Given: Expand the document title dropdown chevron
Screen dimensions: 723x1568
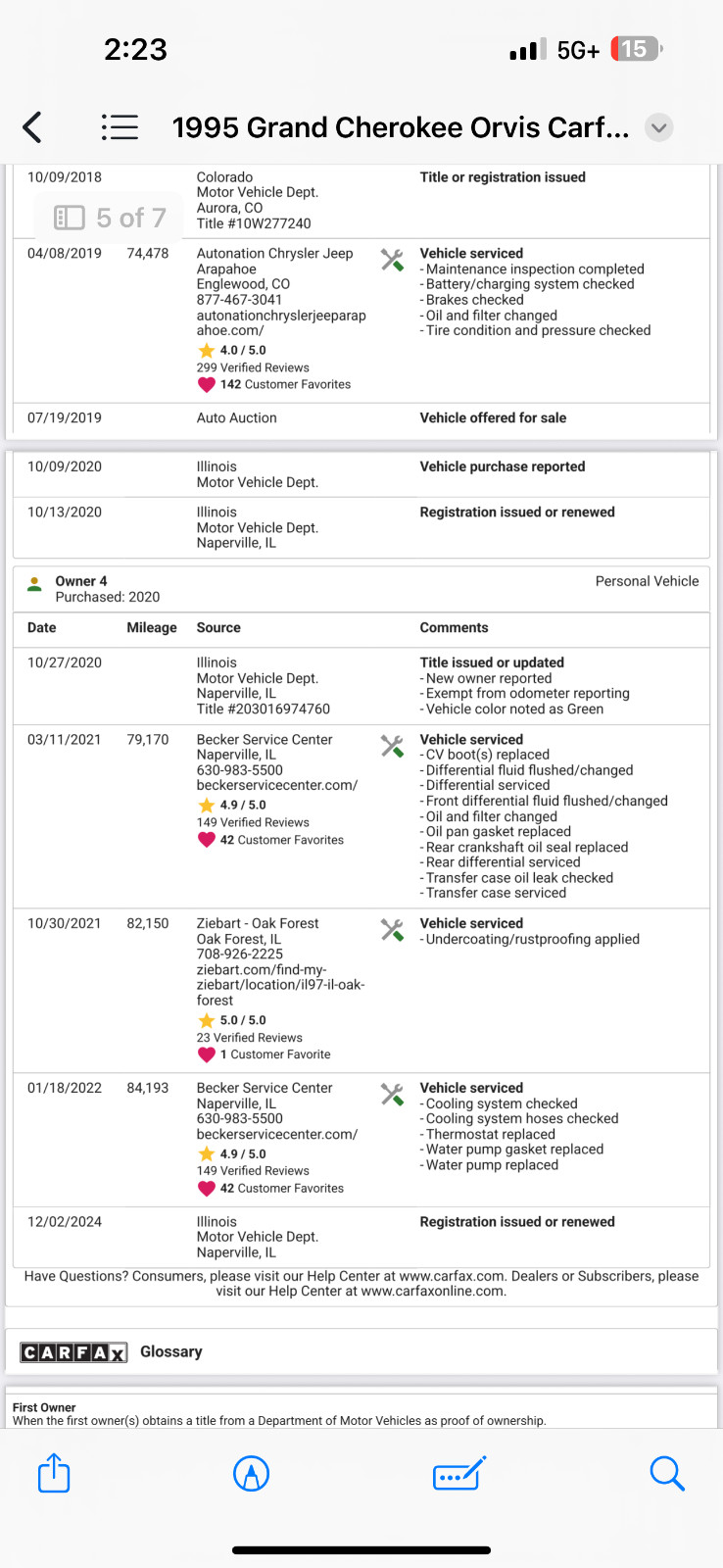Looking at the screenshot, I should click(x=659, y=127).
